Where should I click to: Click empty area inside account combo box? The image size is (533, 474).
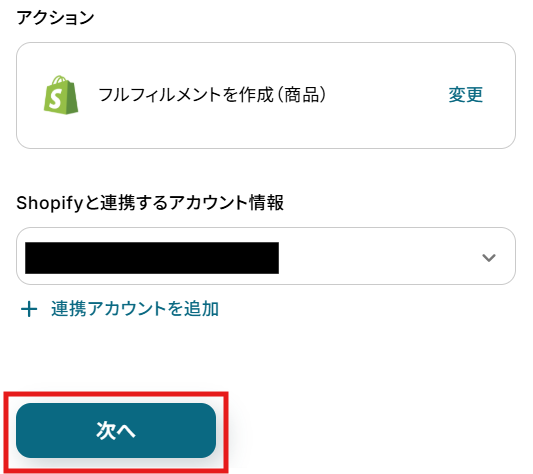coord(377,257)
